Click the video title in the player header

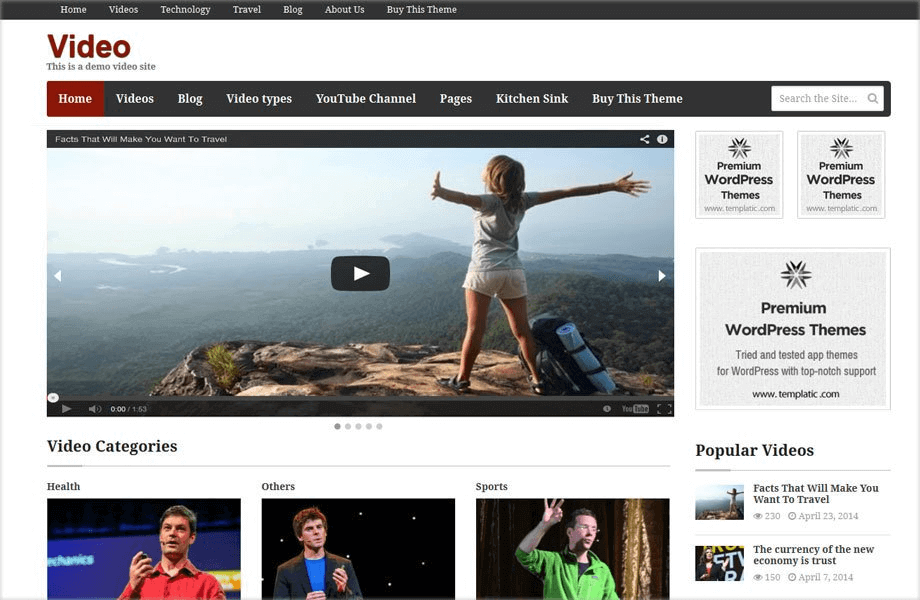[x=141, y=139]
